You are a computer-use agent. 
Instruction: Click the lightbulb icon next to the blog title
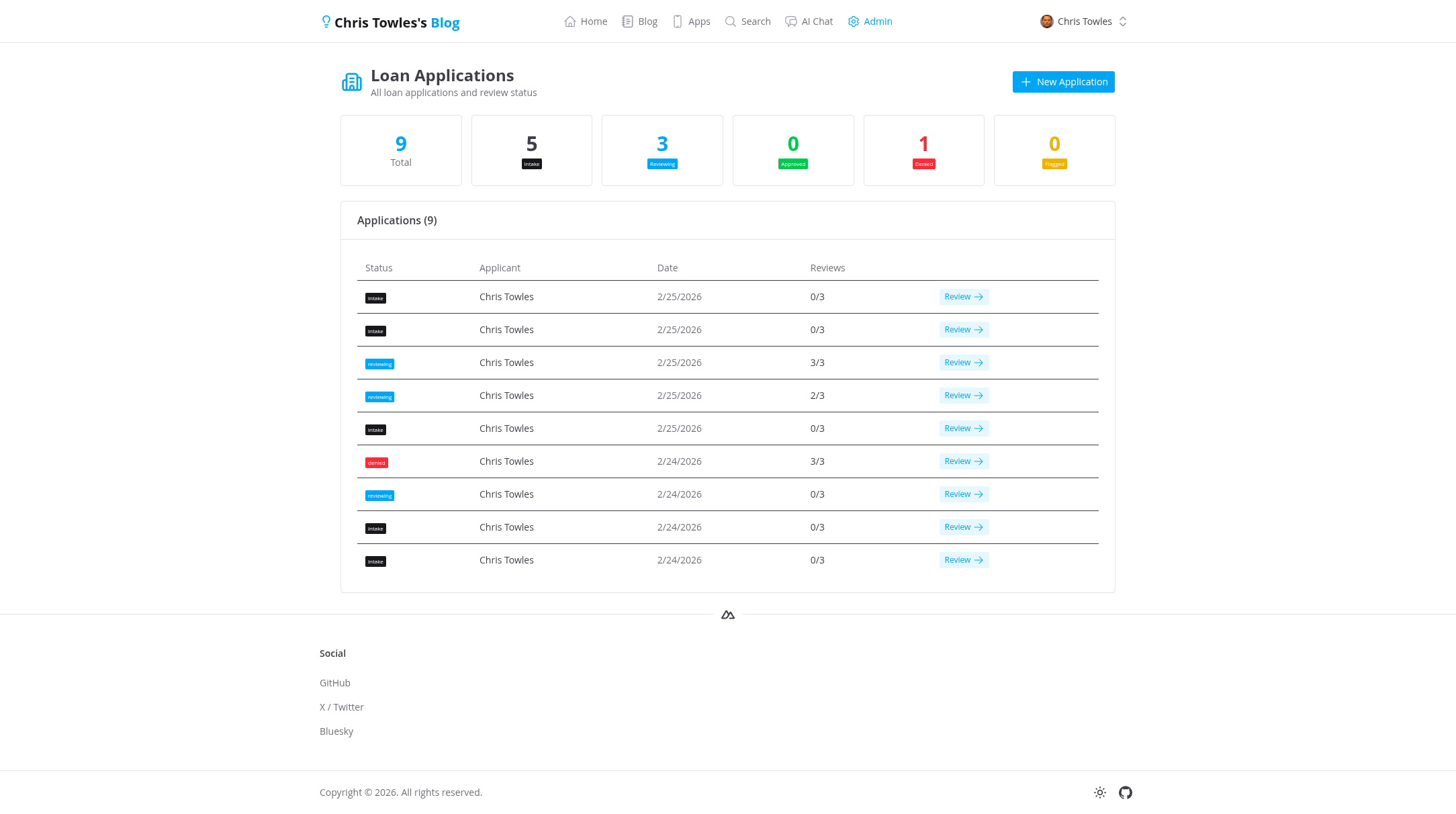tap(326, 21)
